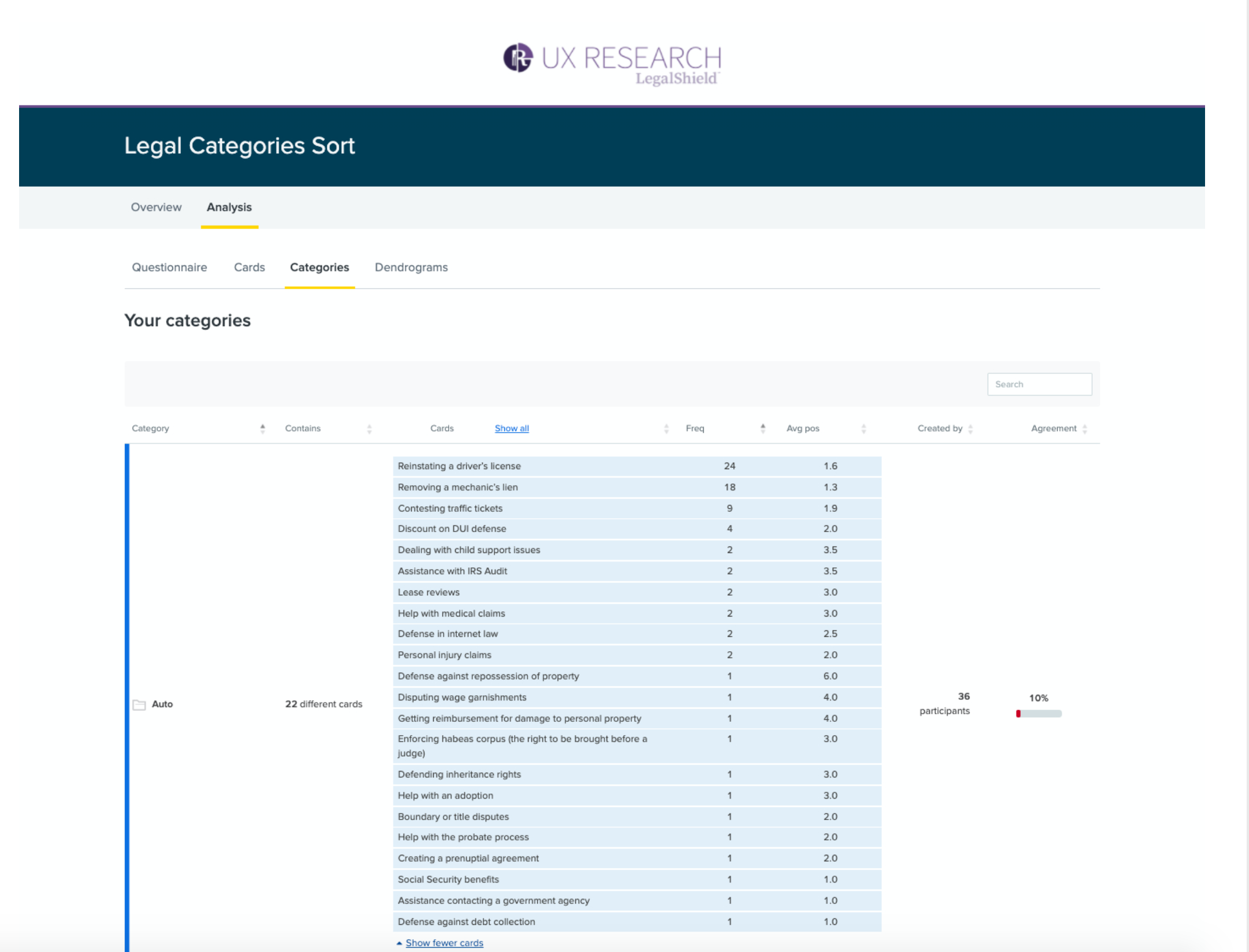Open the Dendrograms sub-tab

pos(411,267)
